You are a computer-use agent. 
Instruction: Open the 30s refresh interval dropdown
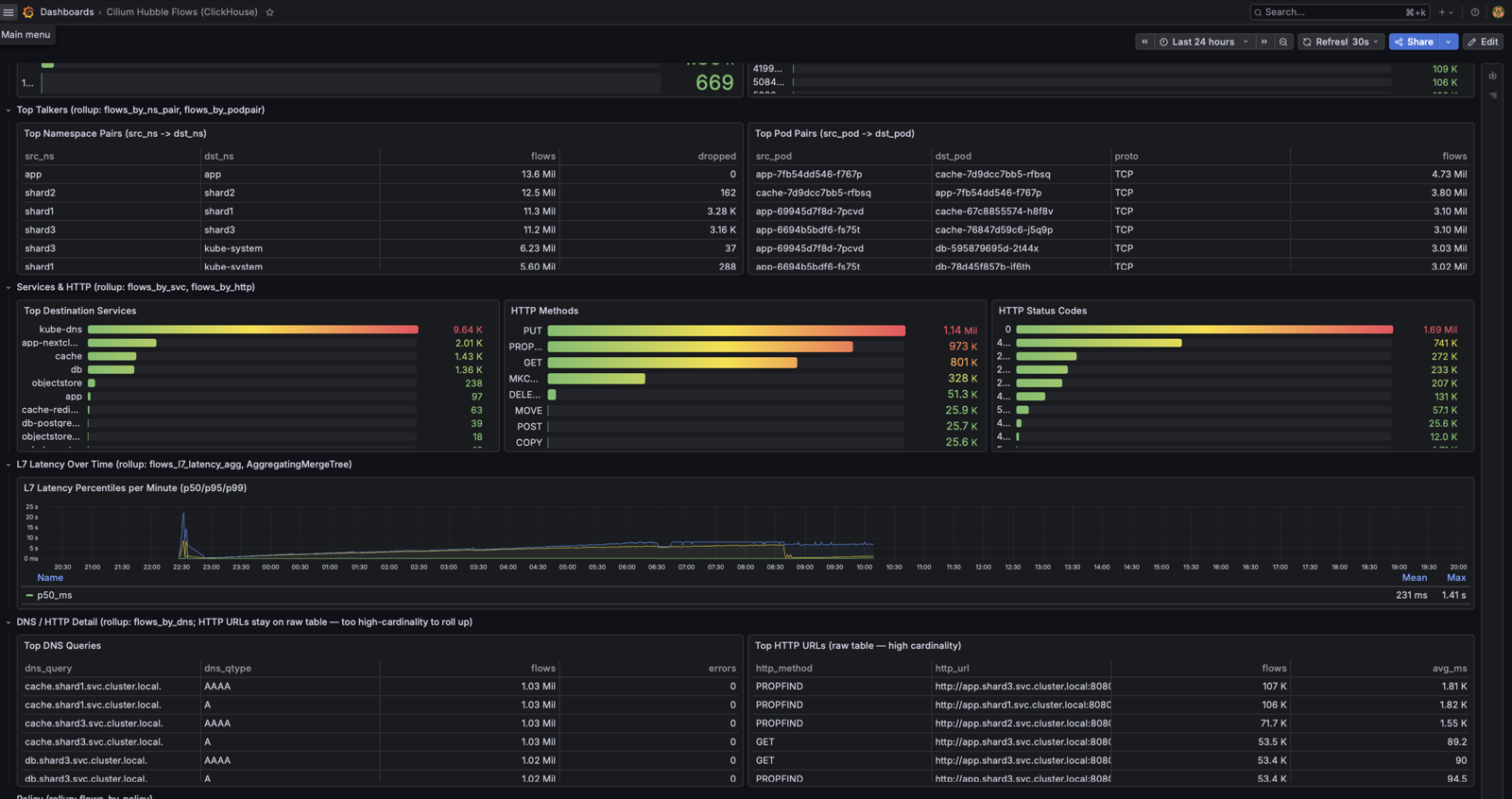click(x=1366, y=42)
